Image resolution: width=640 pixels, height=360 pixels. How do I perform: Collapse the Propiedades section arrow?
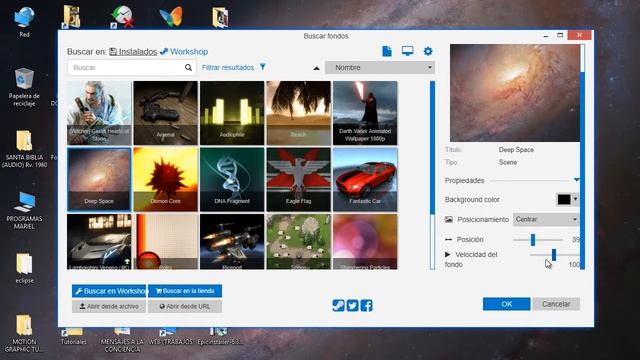click(x=576, y=180)
